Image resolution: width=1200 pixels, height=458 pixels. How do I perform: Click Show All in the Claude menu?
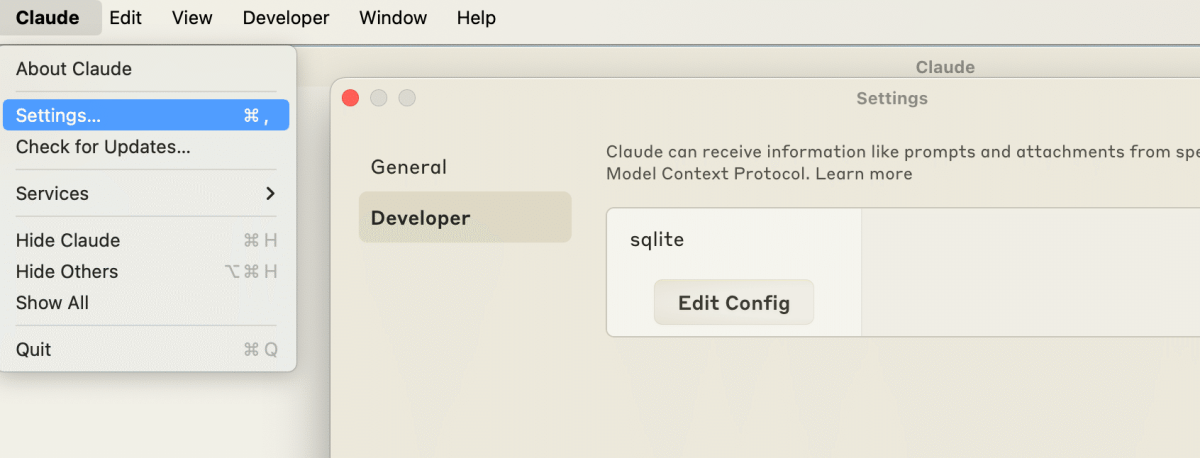(x=52, y=302)
